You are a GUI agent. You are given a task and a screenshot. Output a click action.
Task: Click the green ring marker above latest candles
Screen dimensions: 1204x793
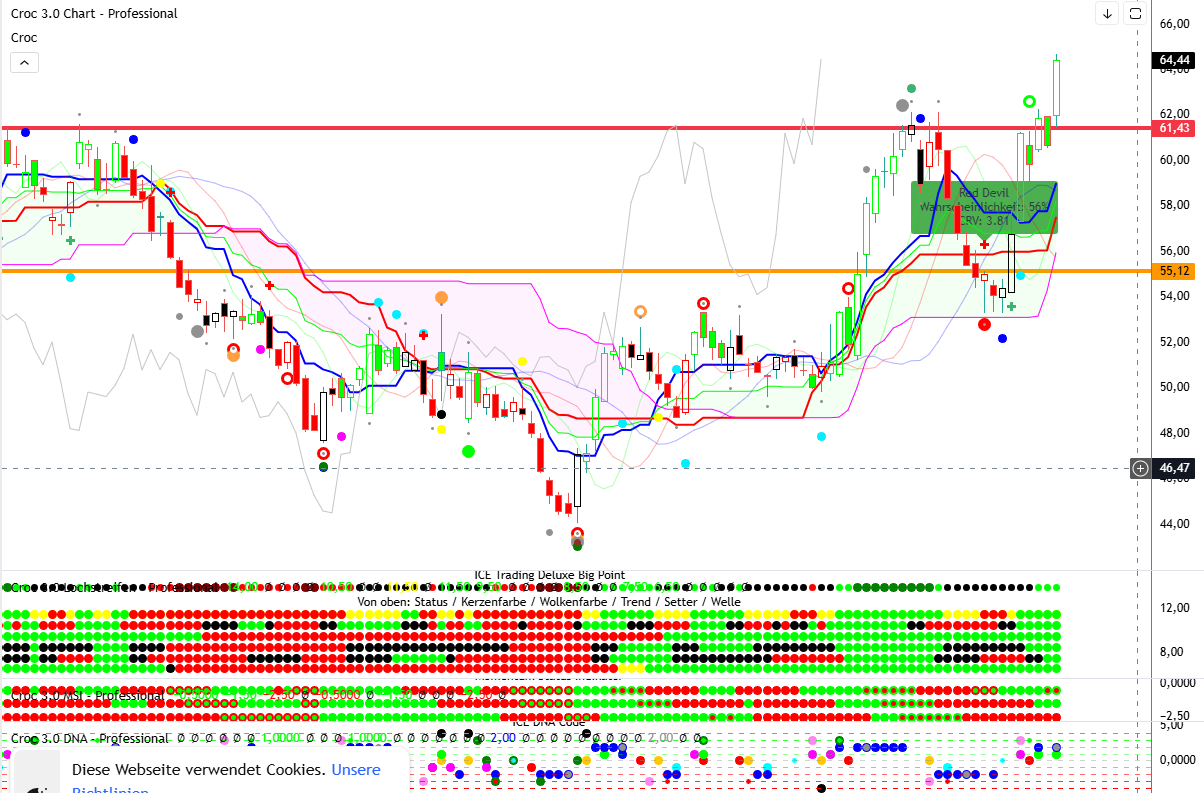click(x=1029, y=102)
